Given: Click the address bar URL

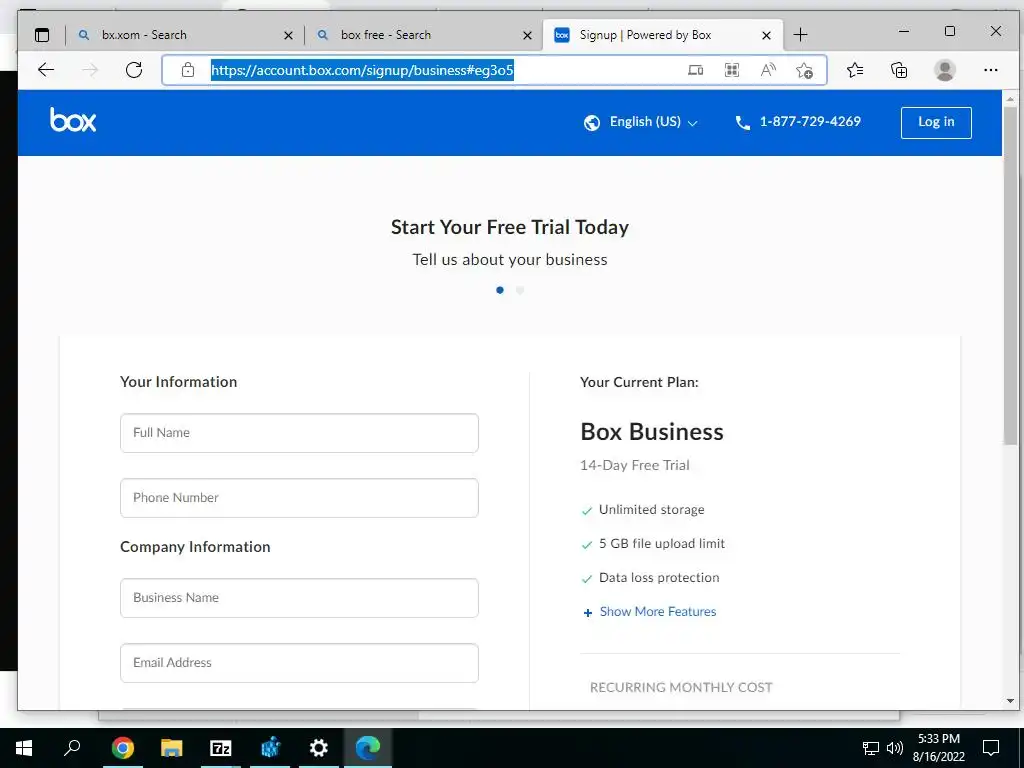Looking at the screenshot, I should click(362, 70).
